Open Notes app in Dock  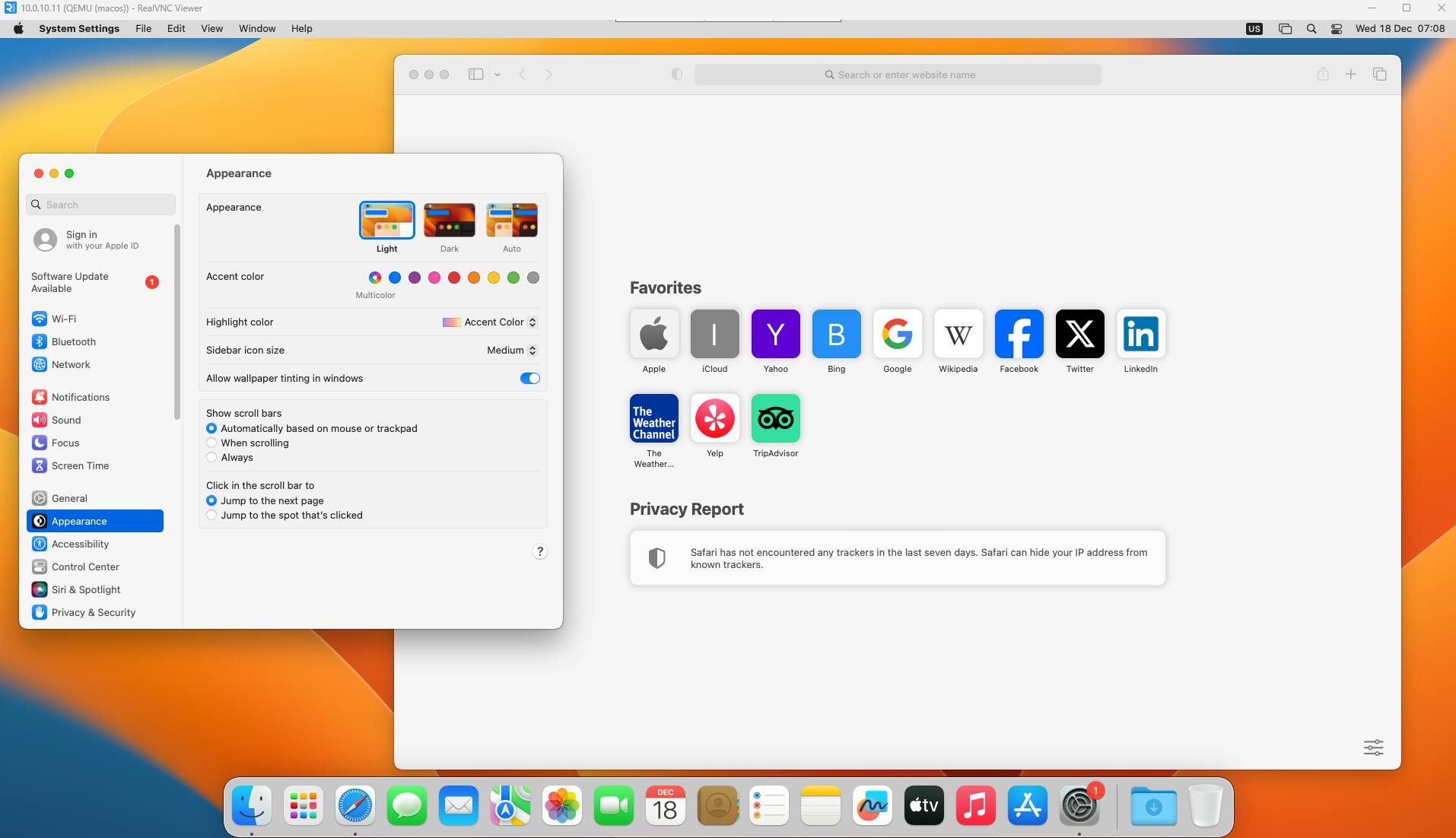(821, 805)
